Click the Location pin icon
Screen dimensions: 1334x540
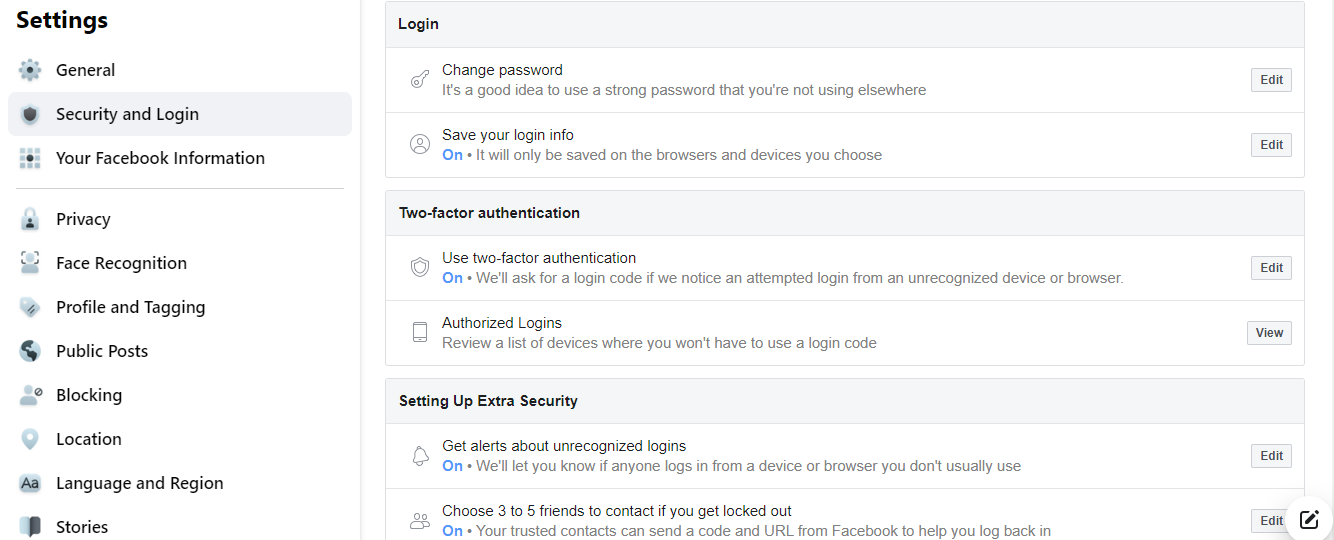pyautogui.click(x=30, y=439)
